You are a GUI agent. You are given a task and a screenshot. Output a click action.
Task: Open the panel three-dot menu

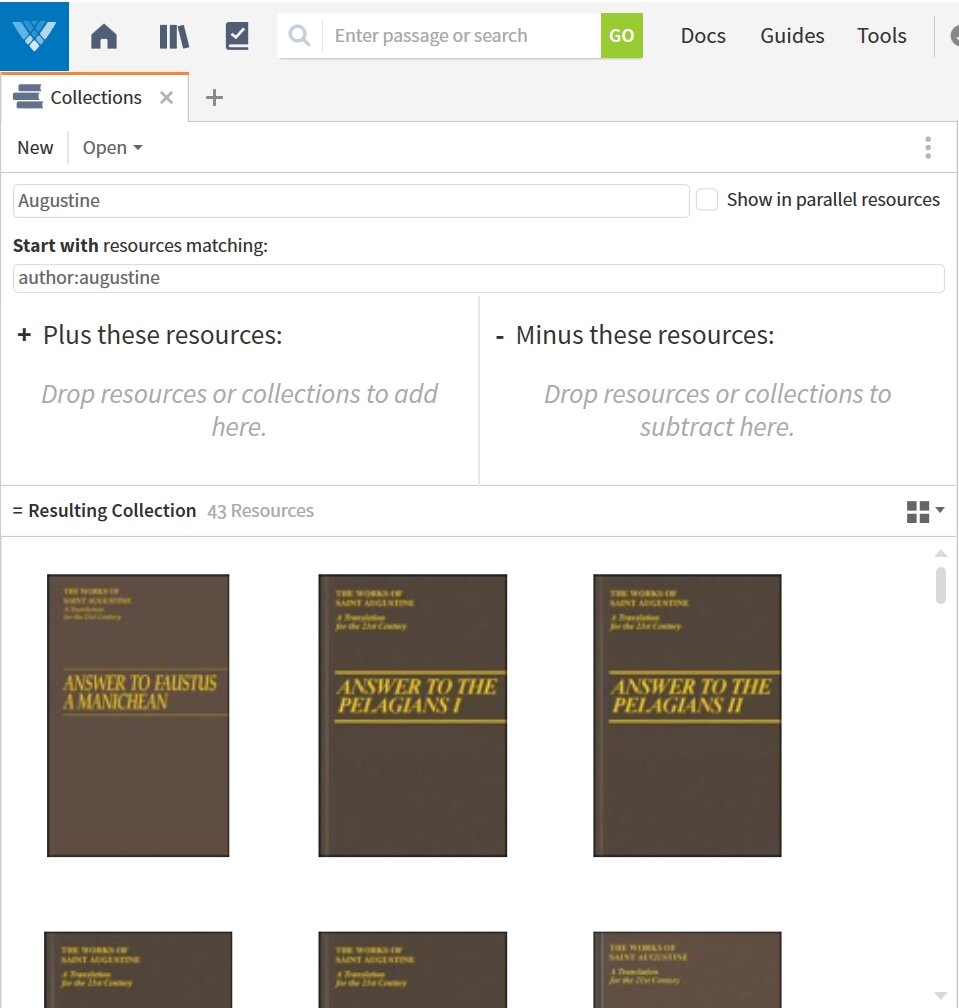(x=928, y=148)
